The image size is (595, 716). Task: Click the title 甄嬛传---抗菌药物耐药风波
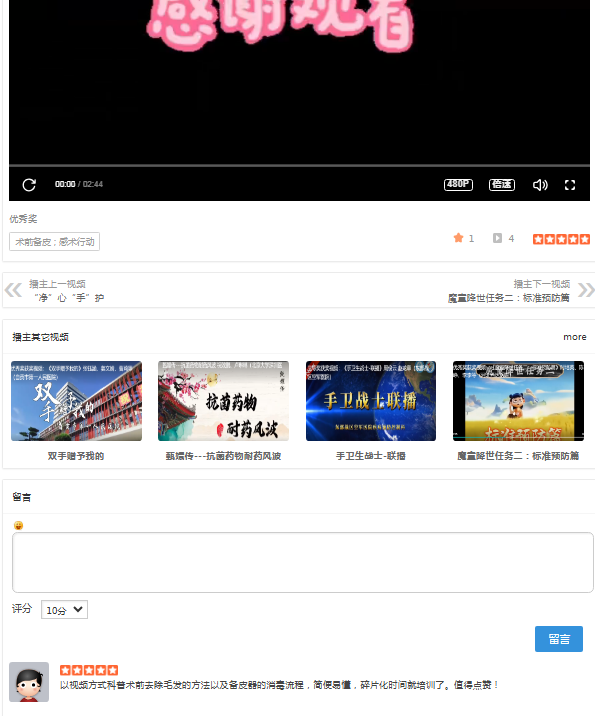coord(223,456)
